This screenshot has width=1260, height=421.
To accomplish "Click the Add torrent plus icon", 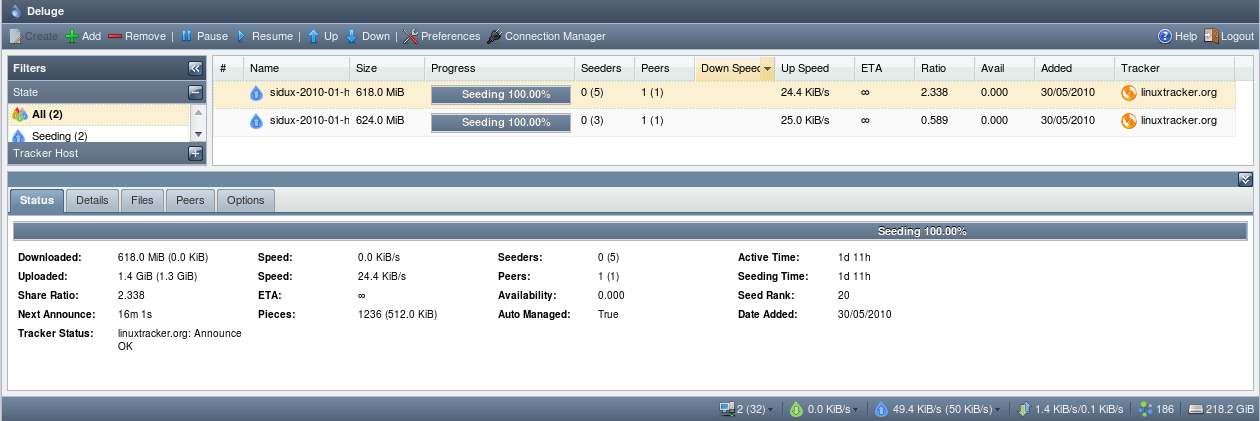I will click(72, 36).
